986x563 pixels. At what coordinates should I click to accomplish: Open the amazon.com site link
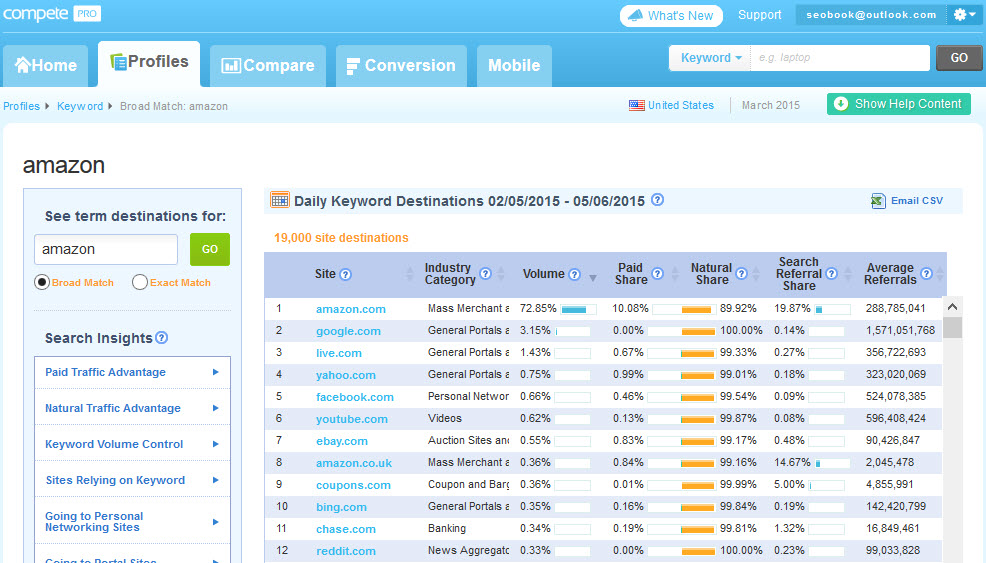point(351,309)
